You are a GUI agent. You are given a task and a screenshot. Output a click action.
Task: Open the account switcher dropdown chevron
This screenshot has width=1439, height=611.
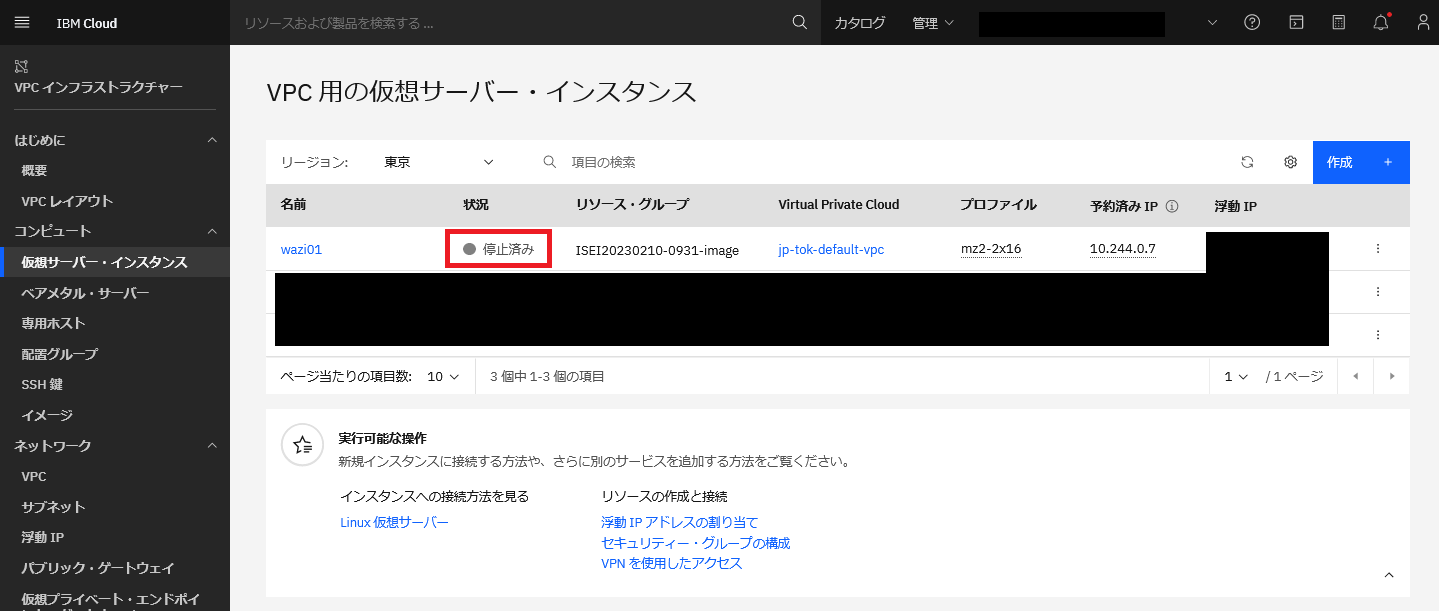pyautogui.click(x=1213, y=22)
